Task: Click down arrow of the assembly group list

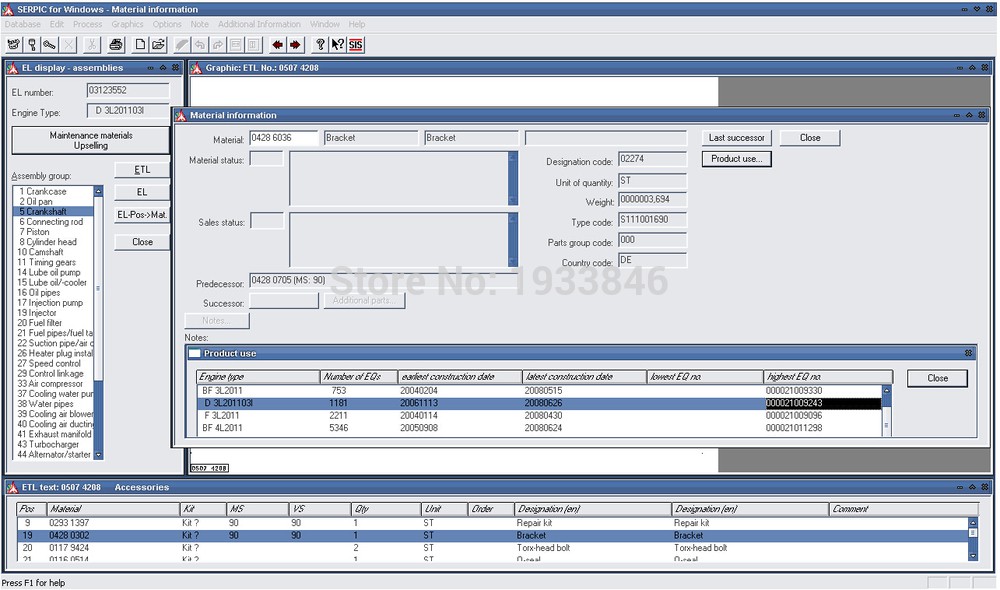Action: pyautogui.click(x=98, y=455)
